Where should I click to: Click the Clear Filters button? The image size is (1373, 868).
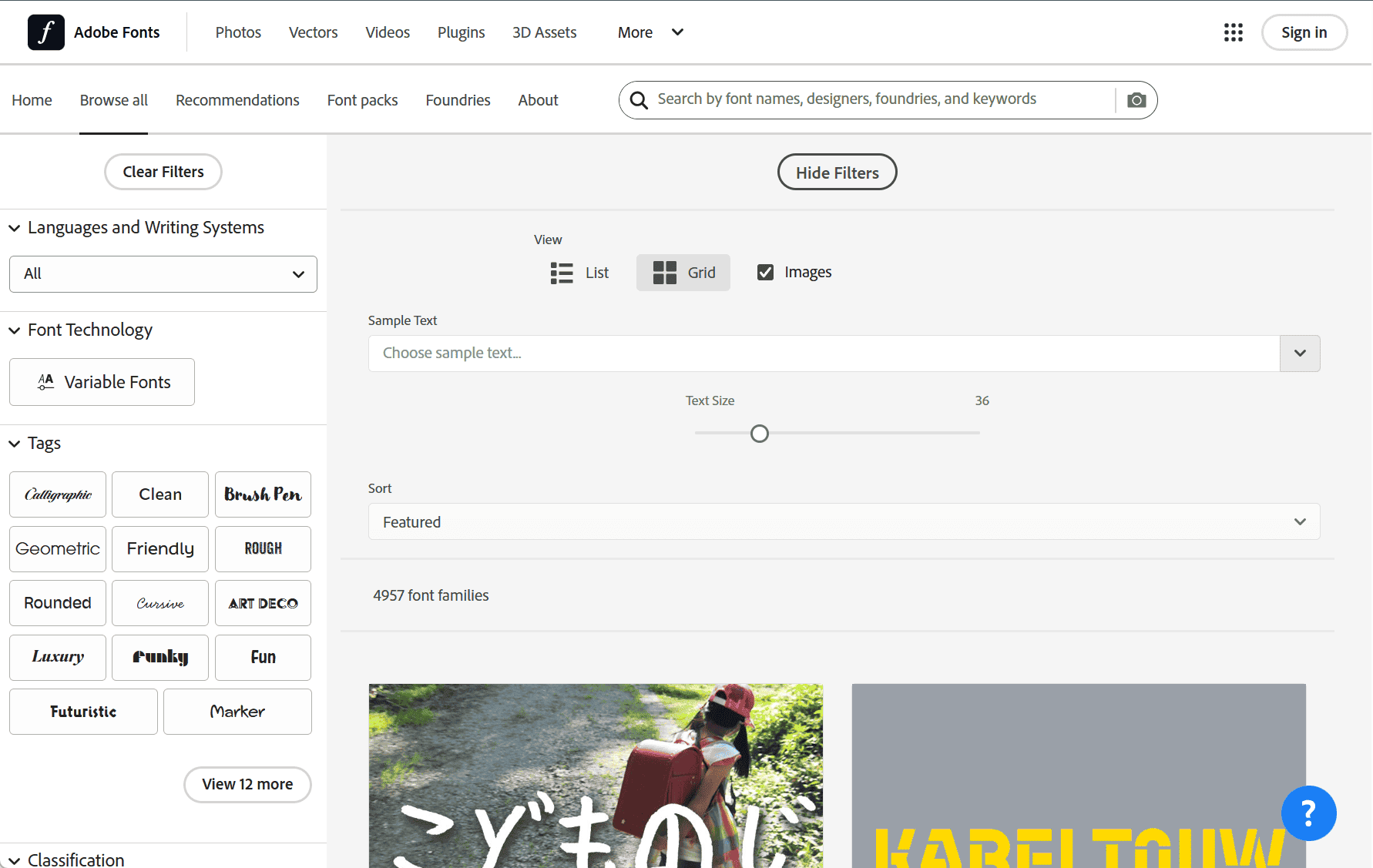(163, 172)
